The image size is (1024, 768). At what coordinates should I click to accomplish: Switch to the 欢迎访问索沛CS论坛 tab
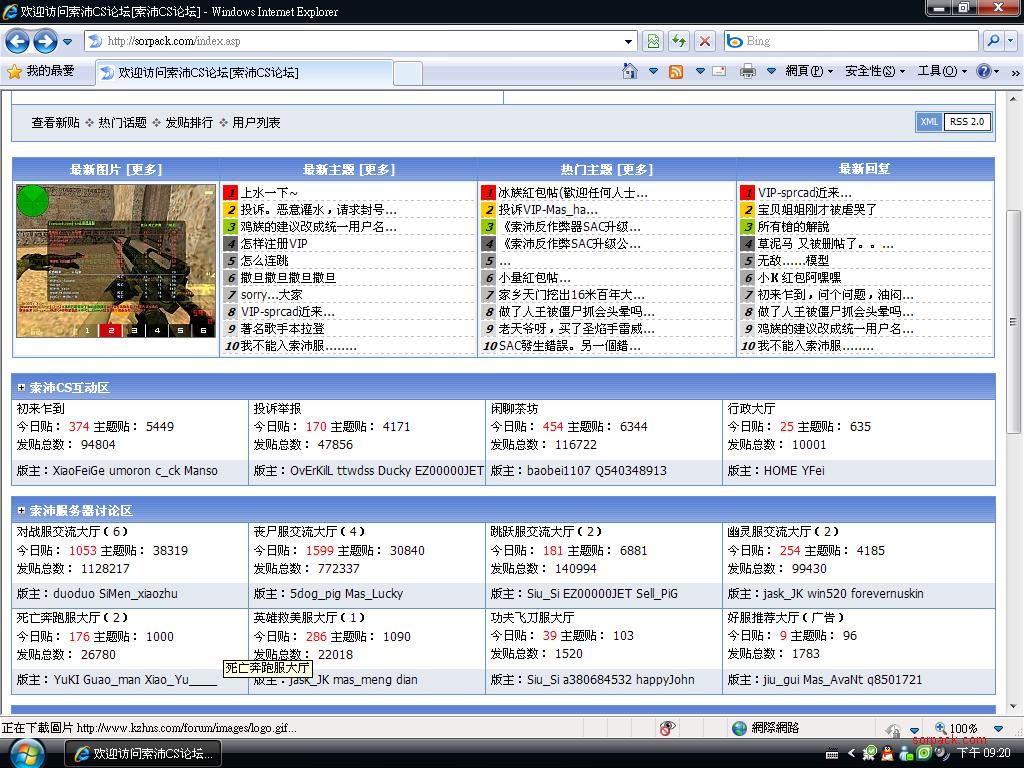(x=207, y=72)
